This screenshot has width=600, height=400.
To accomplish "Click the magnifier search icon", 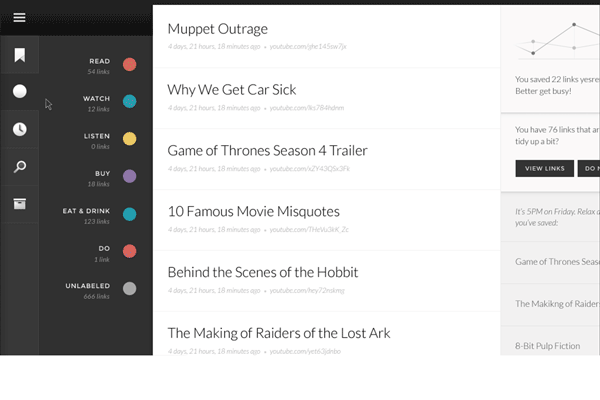I will pos(19,166).
